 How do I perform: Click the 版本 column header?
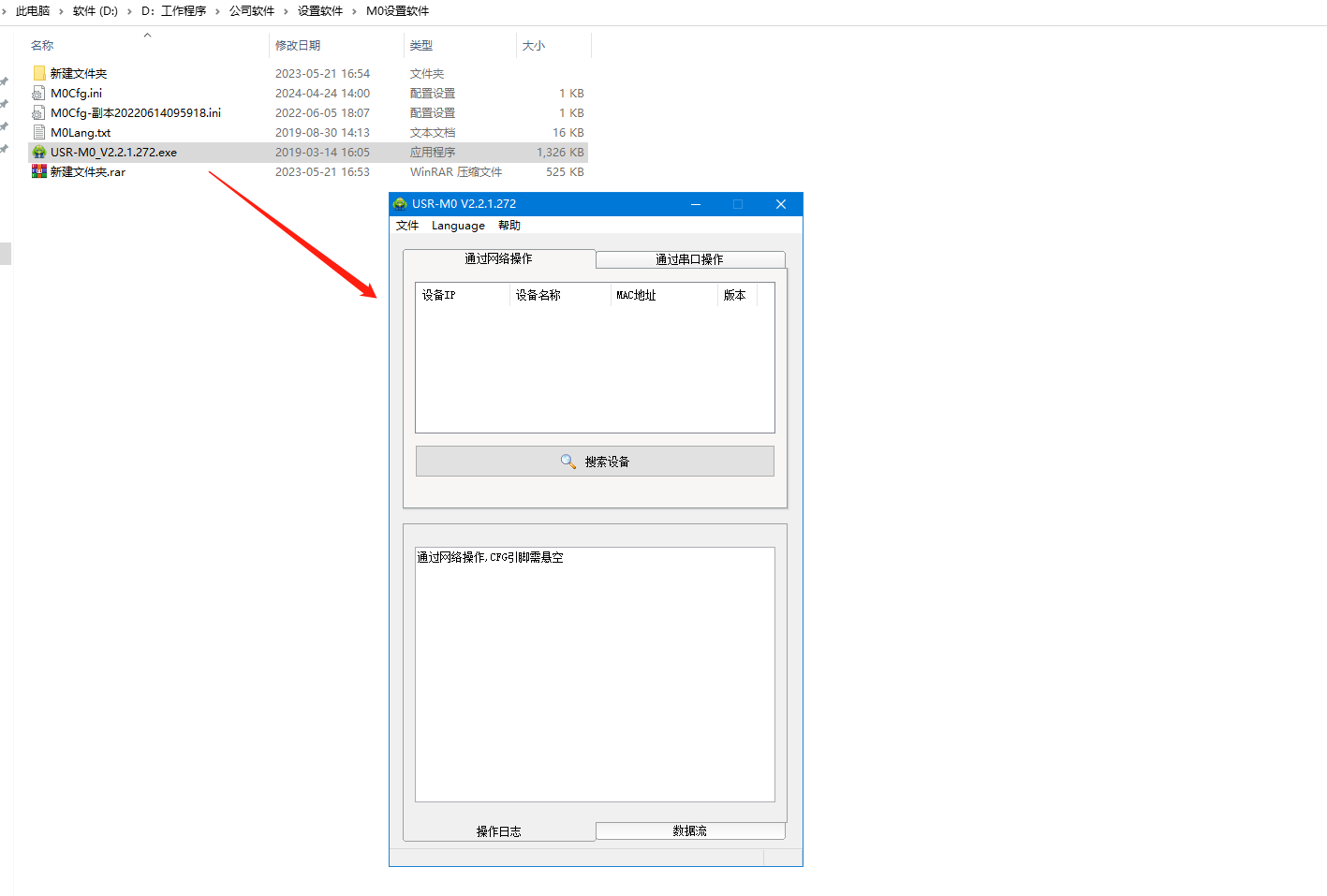click(737, 295)
